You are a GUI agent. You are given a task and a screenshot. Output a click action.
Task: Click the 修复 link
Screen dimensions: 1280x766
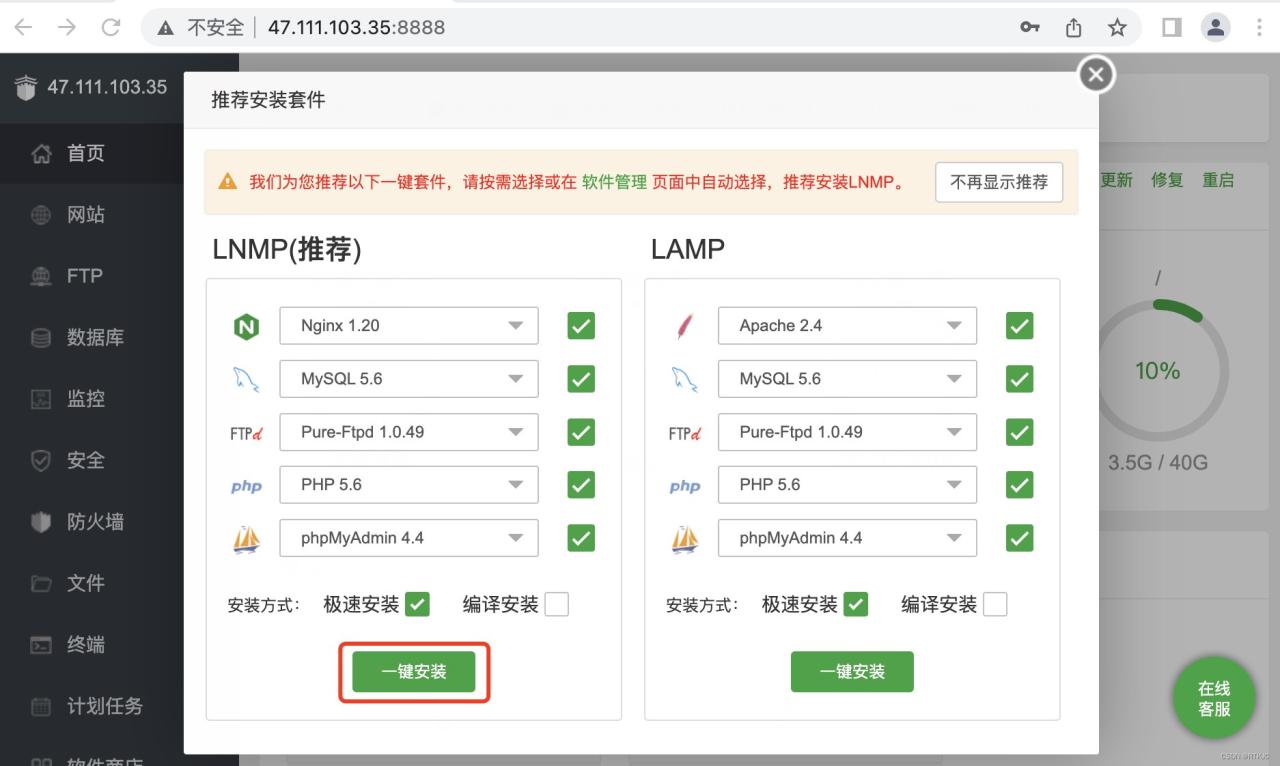(1167, 180)
